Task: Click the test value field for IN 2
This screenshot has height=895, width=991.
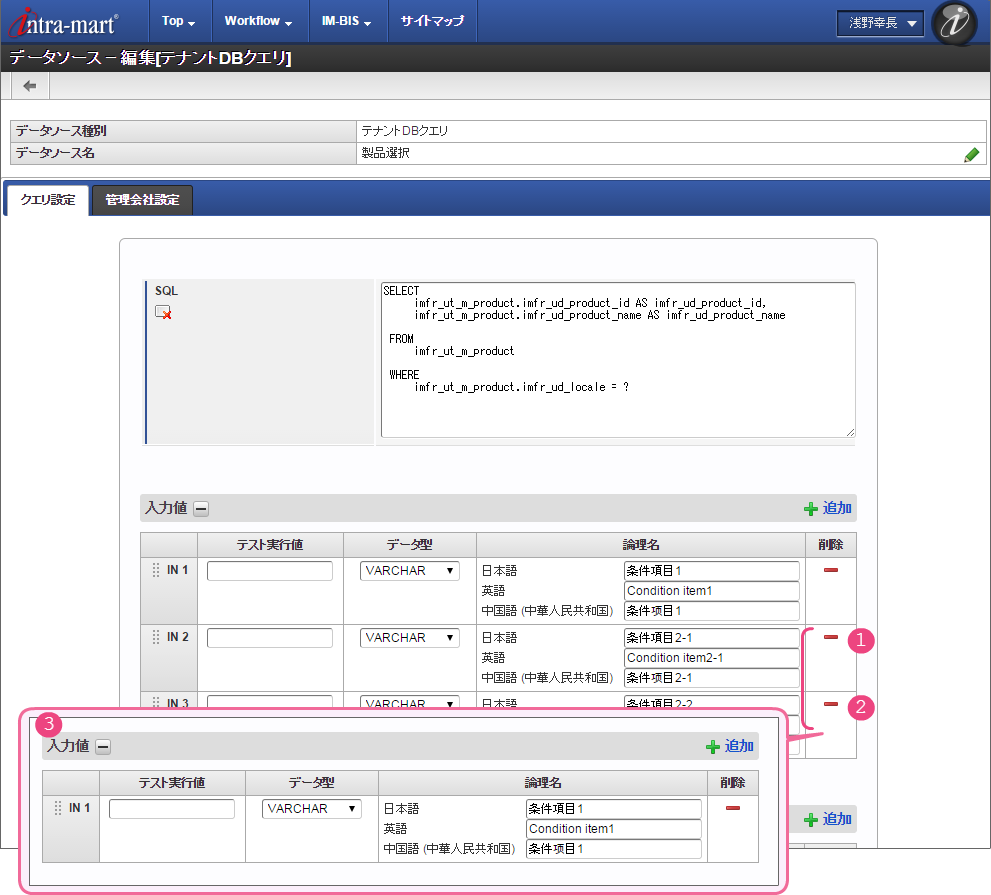Action: [x=270, y=638]
